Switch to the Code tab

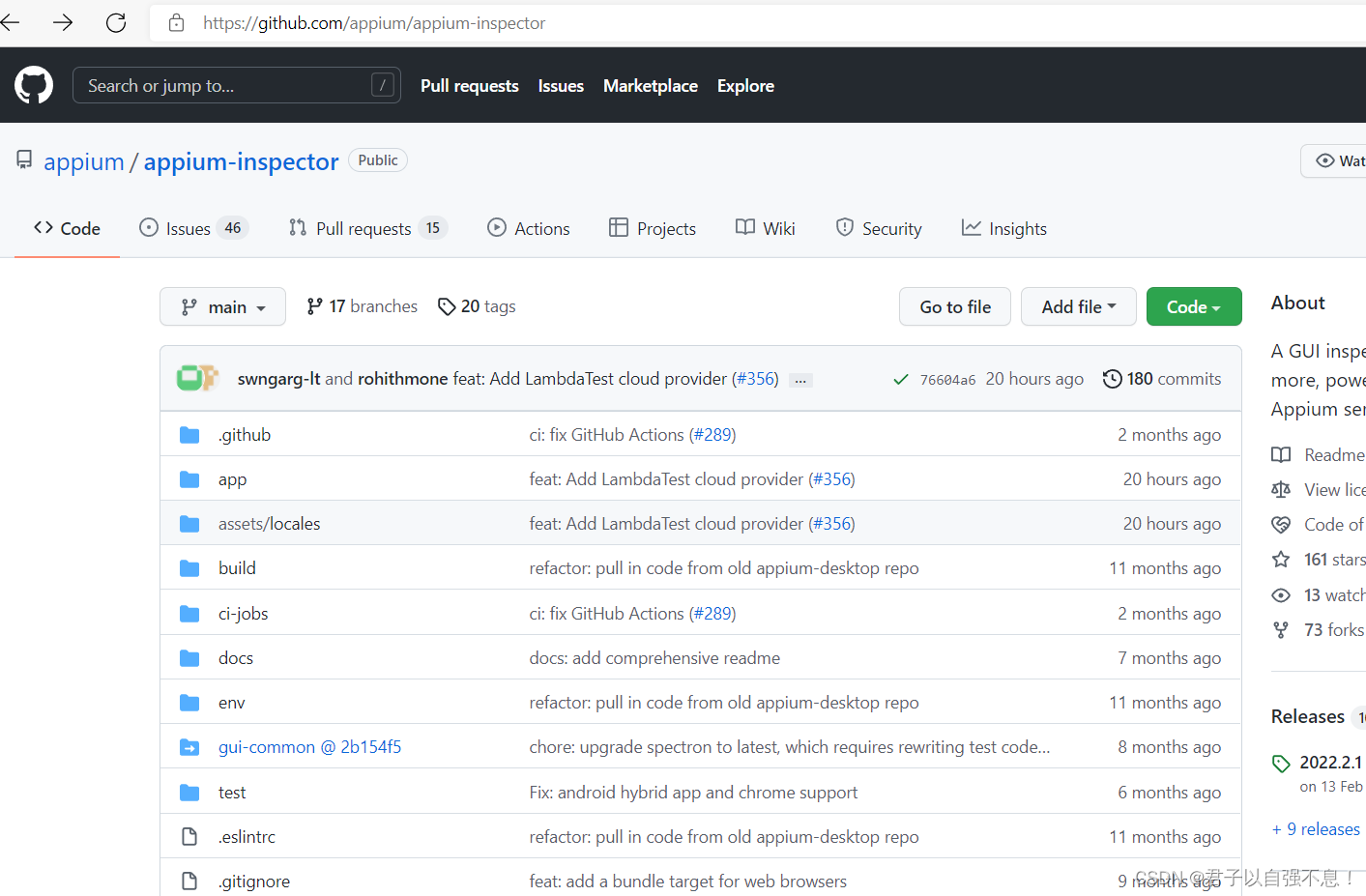click(67, 228)
